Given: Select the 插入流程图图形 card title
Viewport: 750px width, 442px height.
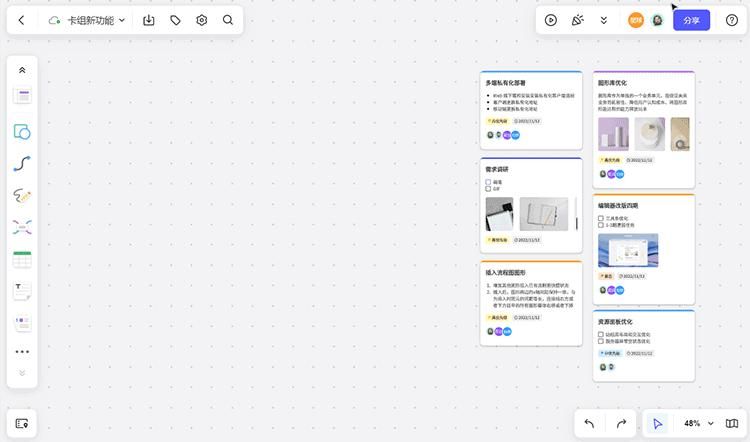Looking at the screenshot, I should coord(506,273).
